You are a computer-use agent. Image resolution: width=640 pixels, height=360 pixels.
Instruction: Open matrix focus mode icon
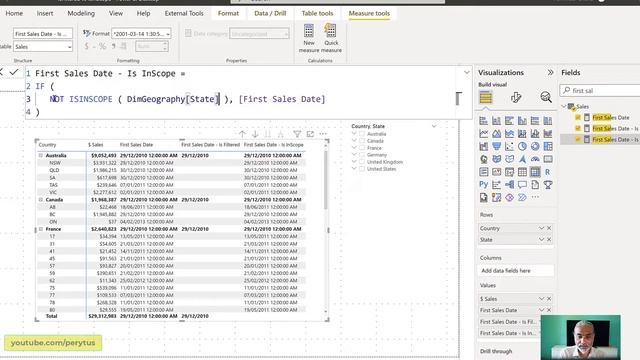(x=310, y=134)
